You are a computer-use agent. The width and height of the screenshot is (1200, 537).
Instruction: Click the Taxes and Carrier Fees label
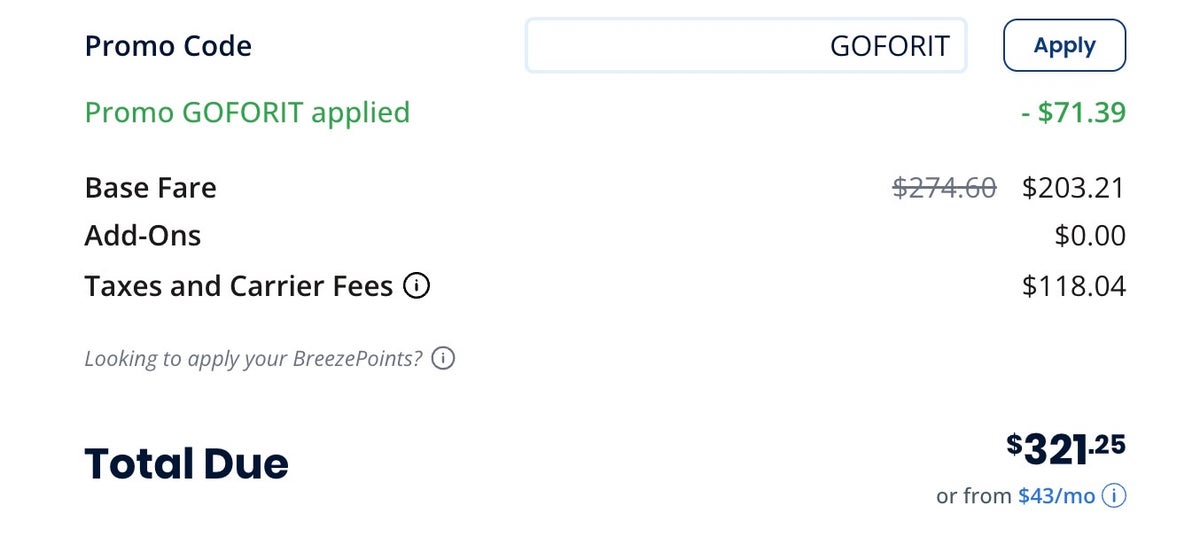pos(238,287)
